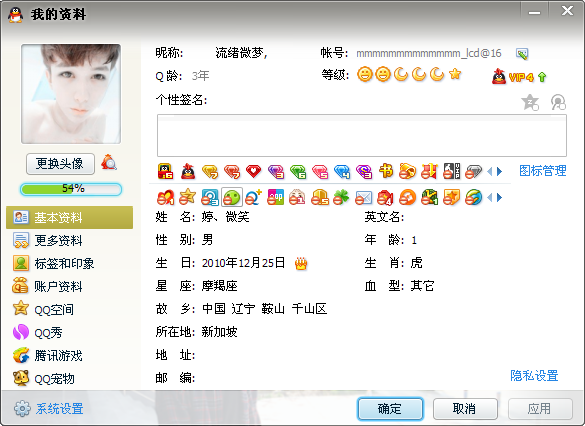
Task: Click the VIP4 membership badge icon
Action: (519, 77)
